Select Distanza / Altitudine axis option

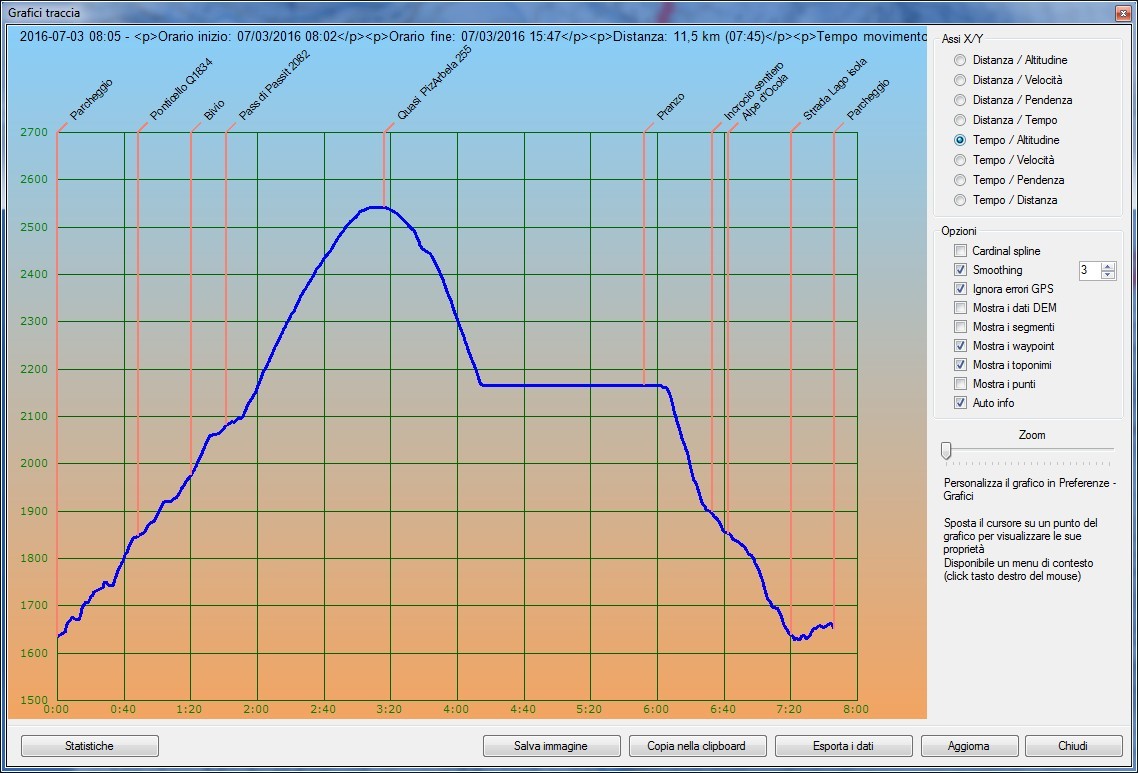pyautogui.click(x=960, y=60)
